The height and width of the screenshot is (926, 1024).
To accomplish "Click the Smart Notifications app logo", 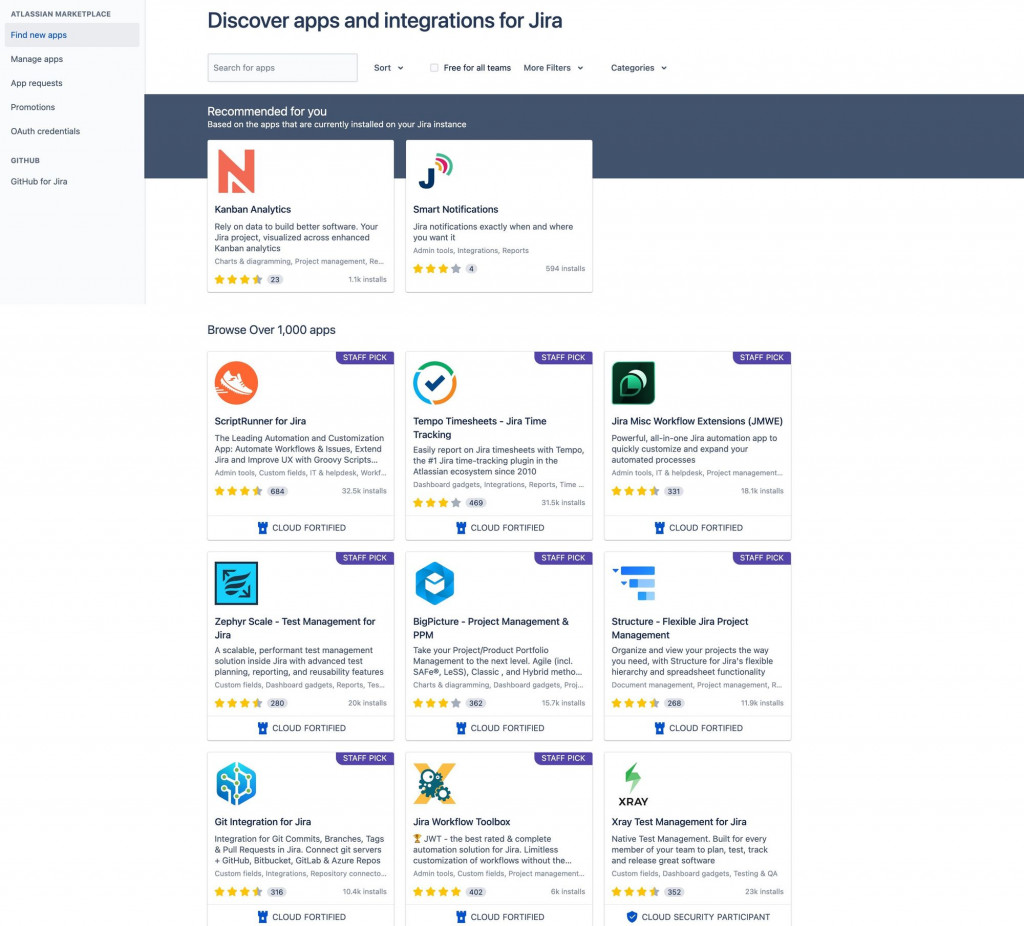I will click(x=435, y=171).
